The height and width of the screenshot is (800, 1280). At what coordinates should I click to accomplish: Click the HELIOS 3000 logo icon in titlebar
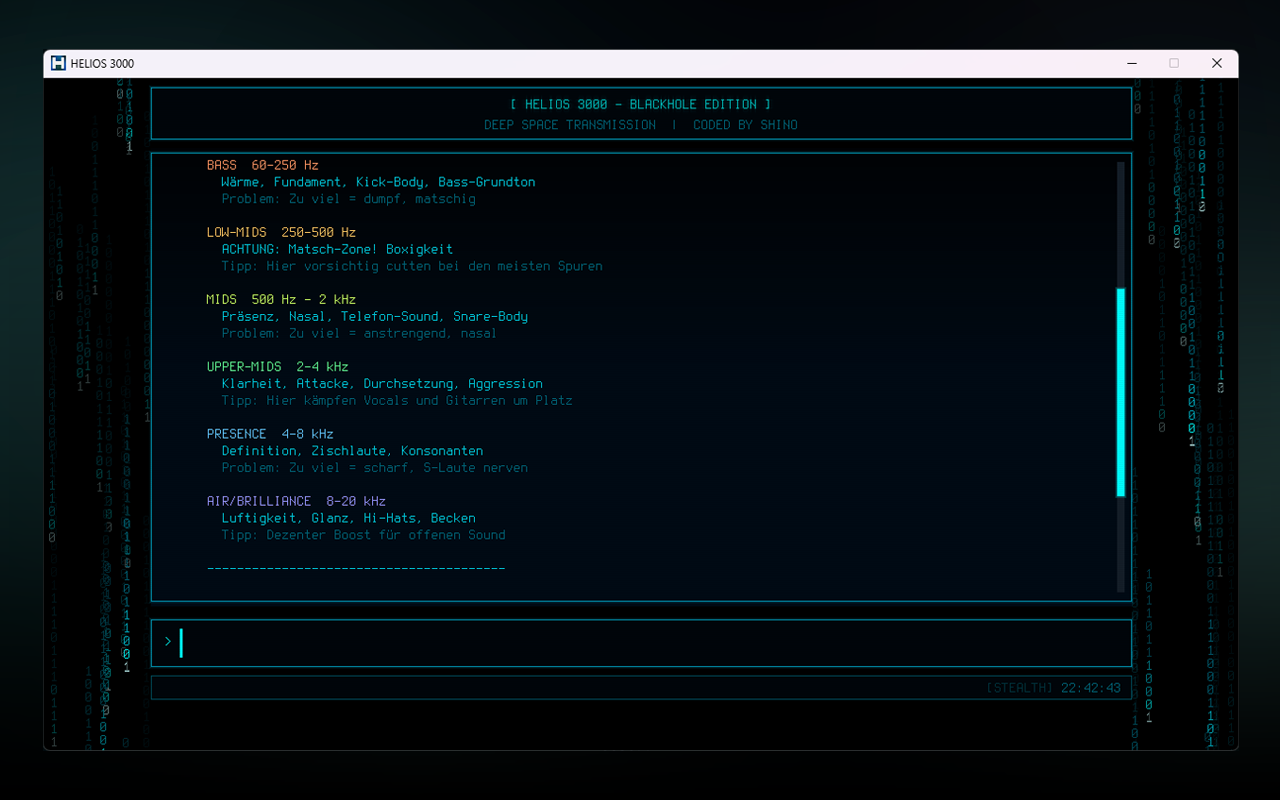coord(57,62)
